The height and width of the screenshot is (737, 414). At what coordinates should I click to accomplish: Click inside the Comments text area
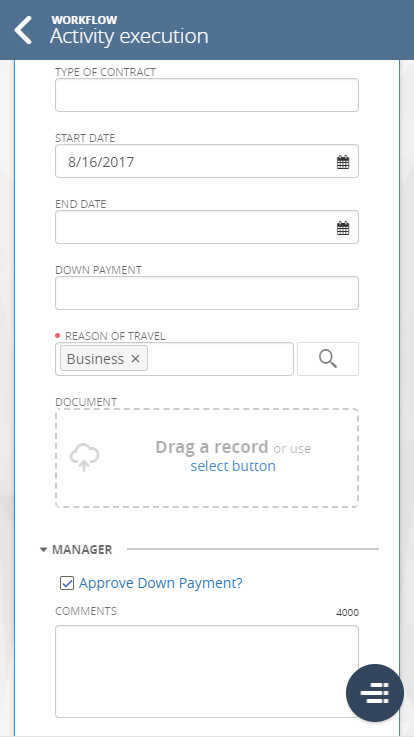tap(207, 671)
